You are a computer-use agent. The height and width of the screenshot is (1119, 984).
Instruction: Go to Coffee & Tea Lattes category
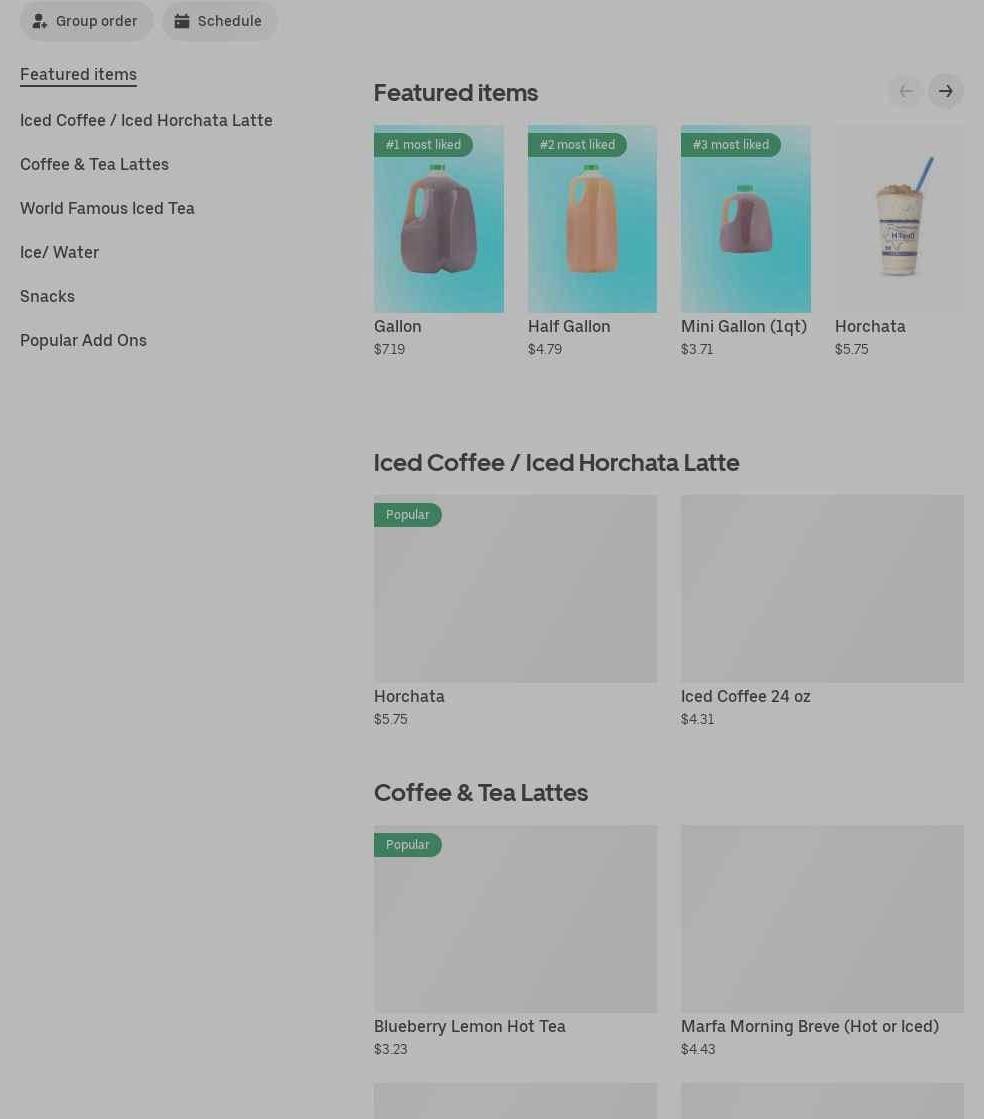pos(94,164)
